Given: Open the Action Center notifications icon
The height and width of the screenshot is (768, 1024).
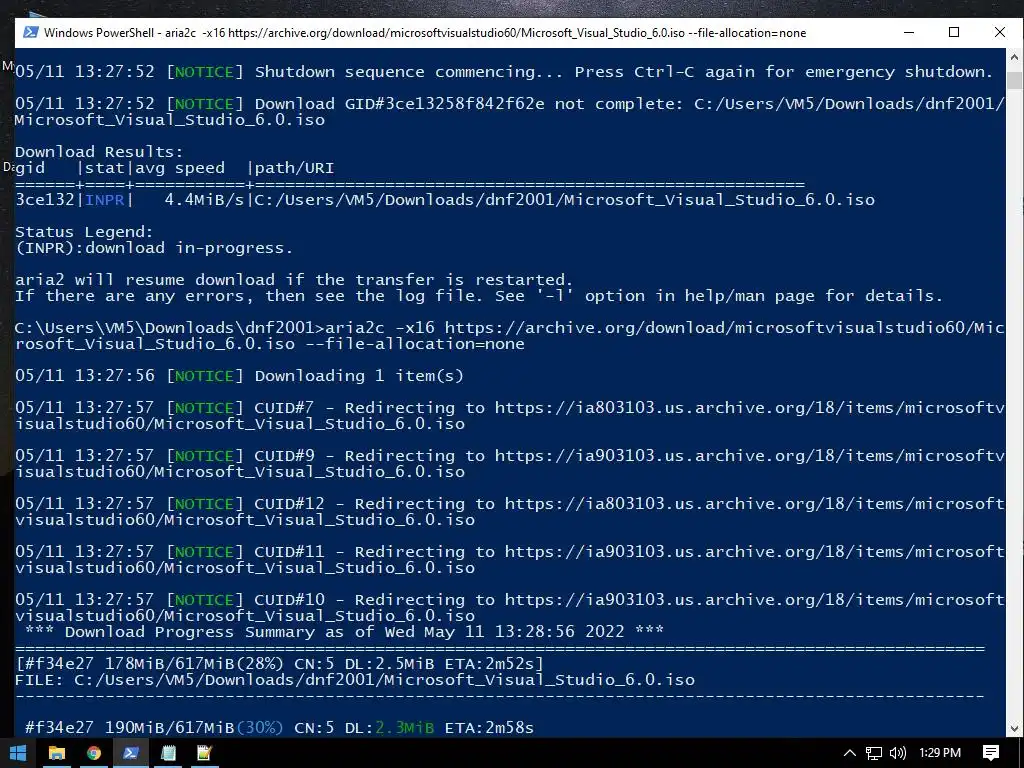Looking at the screenshot, I should tap(991, 753).
